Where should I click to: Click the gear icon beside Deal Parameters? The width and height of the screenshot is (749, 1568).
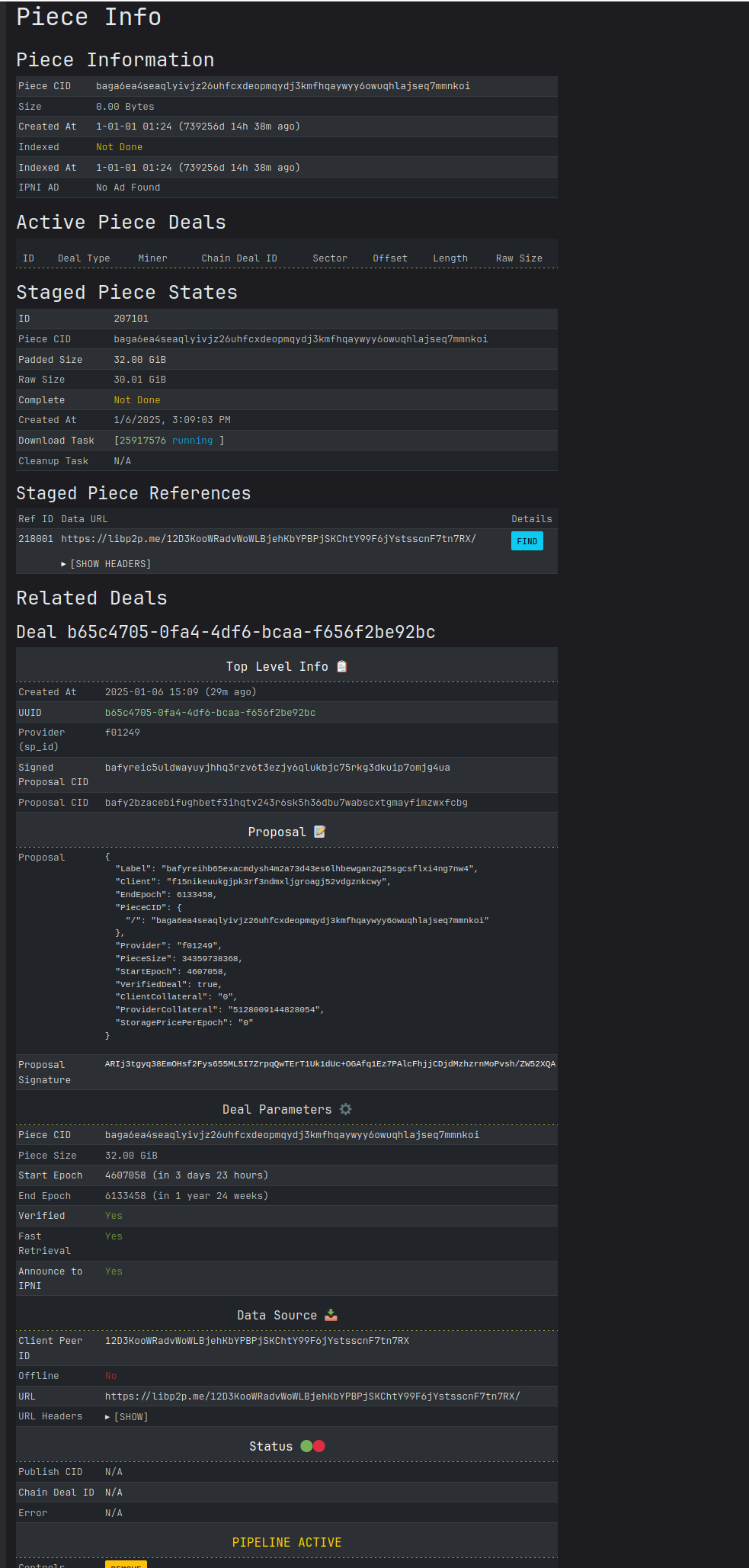tap(346, 1109)
